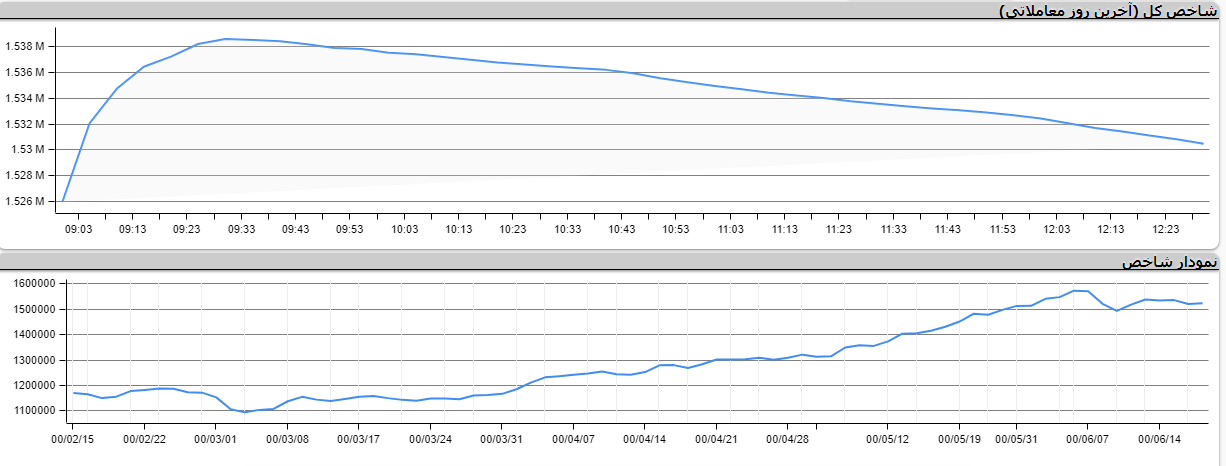Click the 'نمودار شاخص' panel header
1226x466 pixels.
[x=1169, y=262]
